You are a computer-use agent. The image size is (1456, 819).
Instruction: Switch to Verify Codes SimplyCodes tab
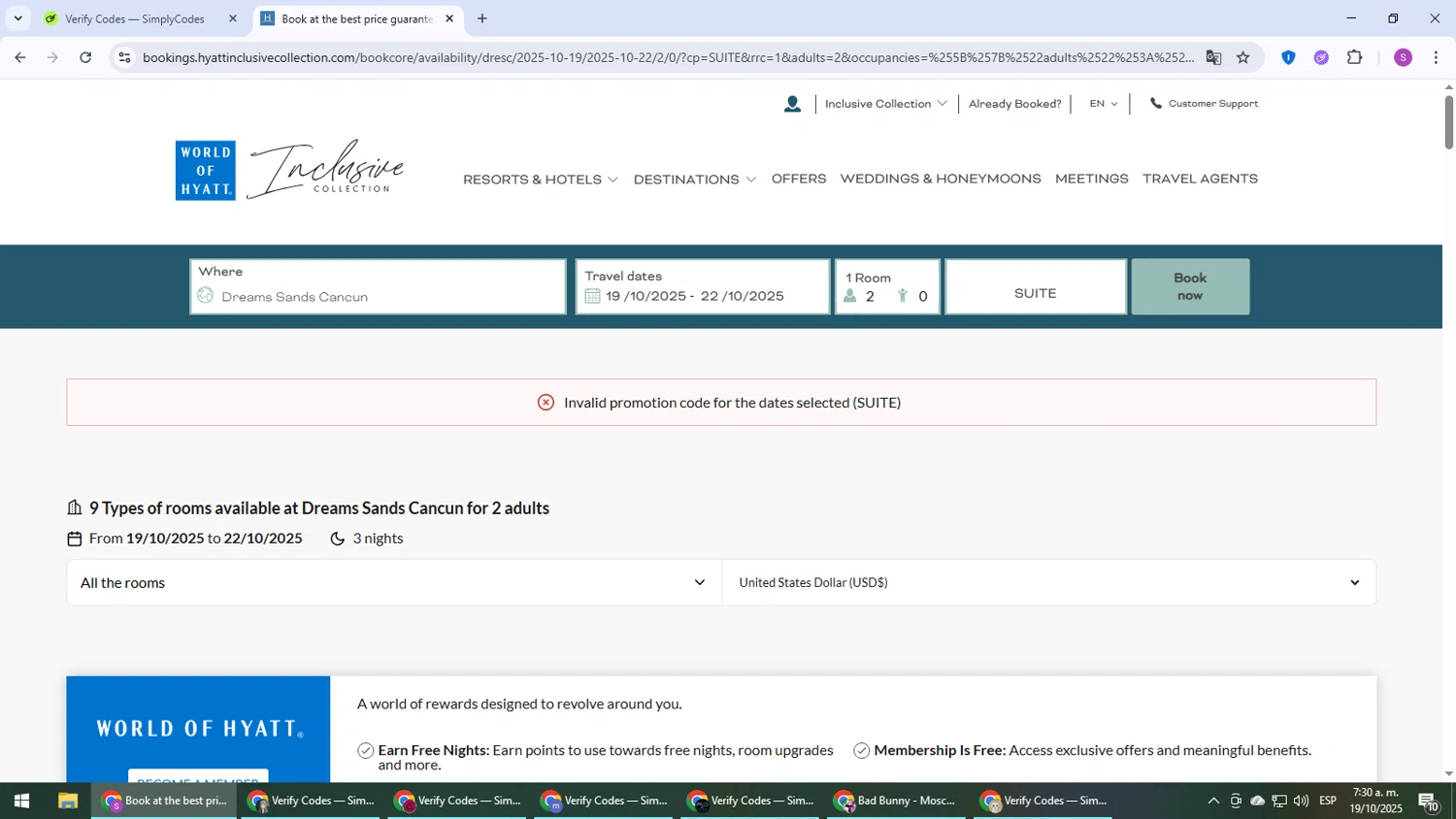pos(134,18)
